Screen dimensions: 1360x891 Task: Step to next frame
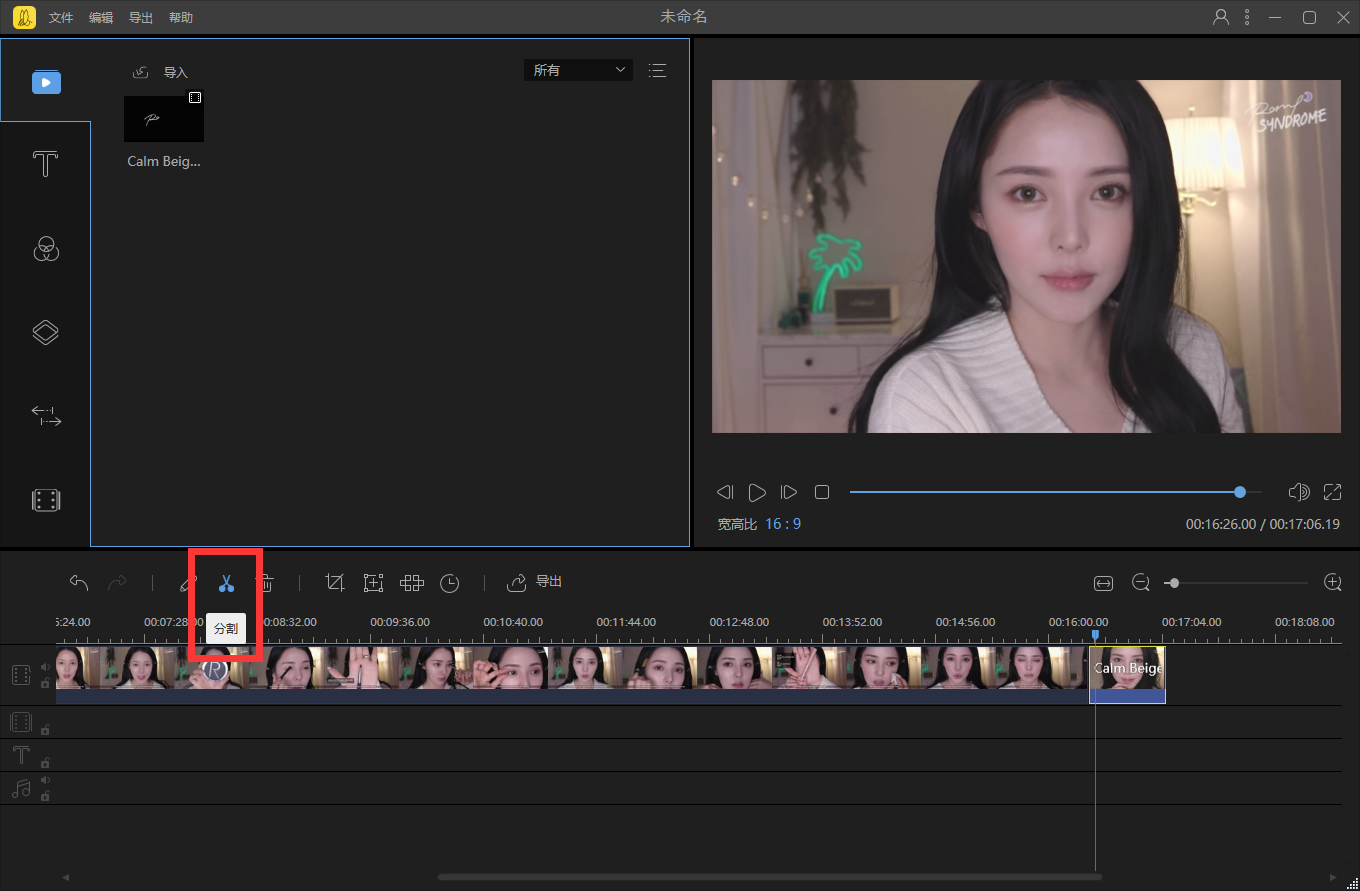pos(789,492)
